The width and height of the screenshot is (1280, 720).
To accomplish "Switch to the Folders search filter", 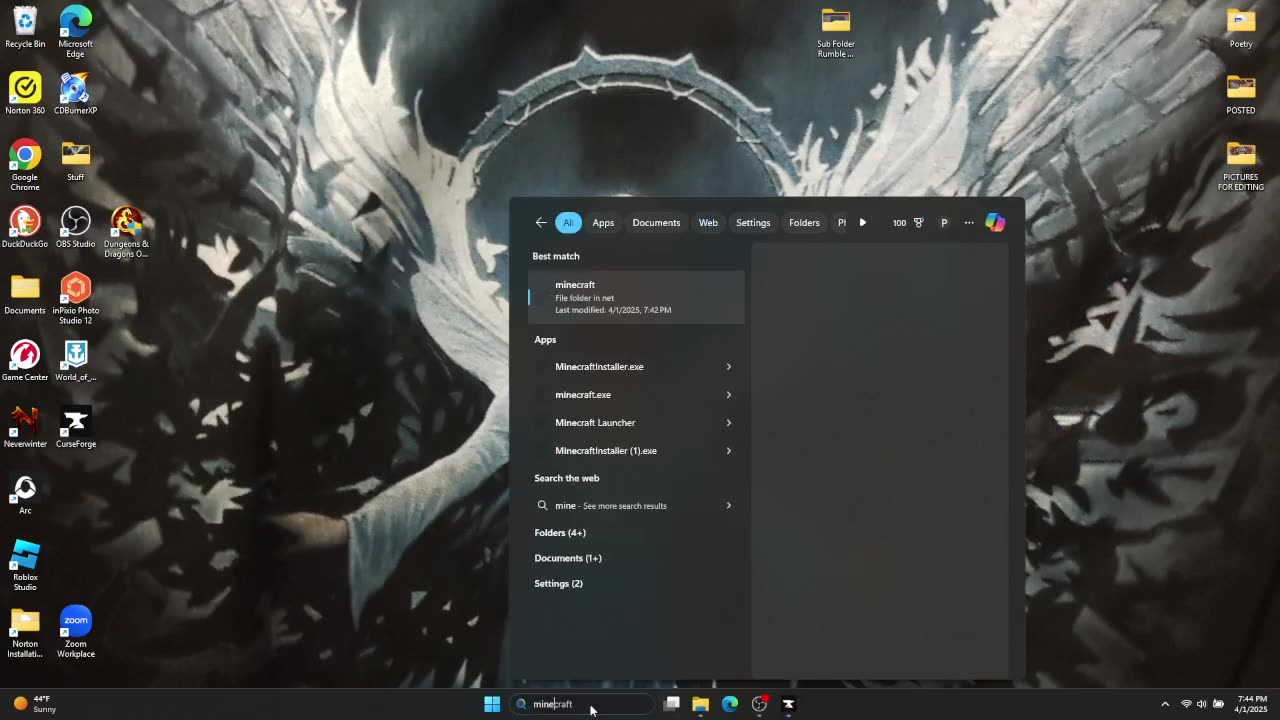I will (x=804, y=223).
